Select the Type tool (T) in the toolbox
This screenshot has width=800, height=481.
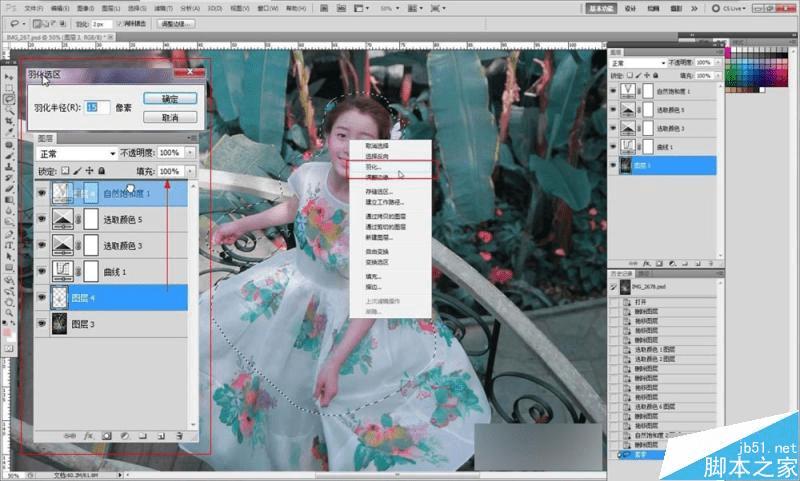point(9,245)
